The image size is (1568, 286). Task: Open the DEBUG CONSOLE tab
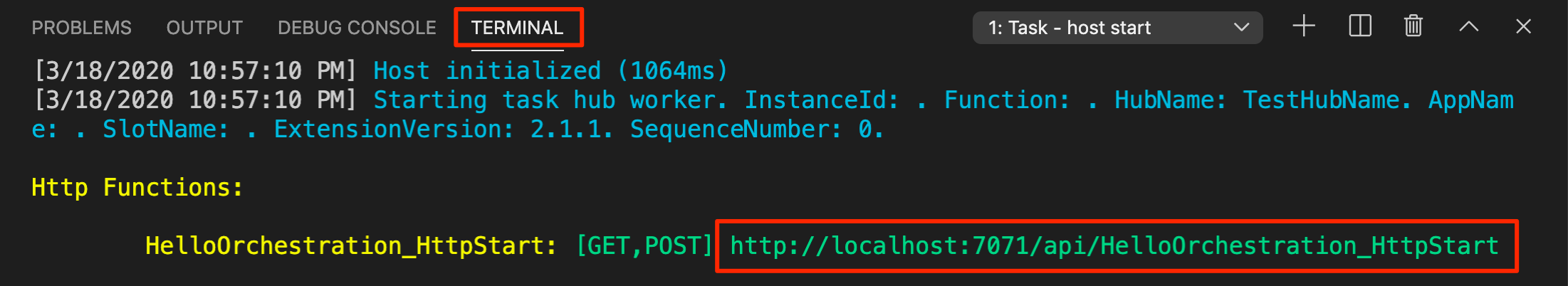coord(357,28)
